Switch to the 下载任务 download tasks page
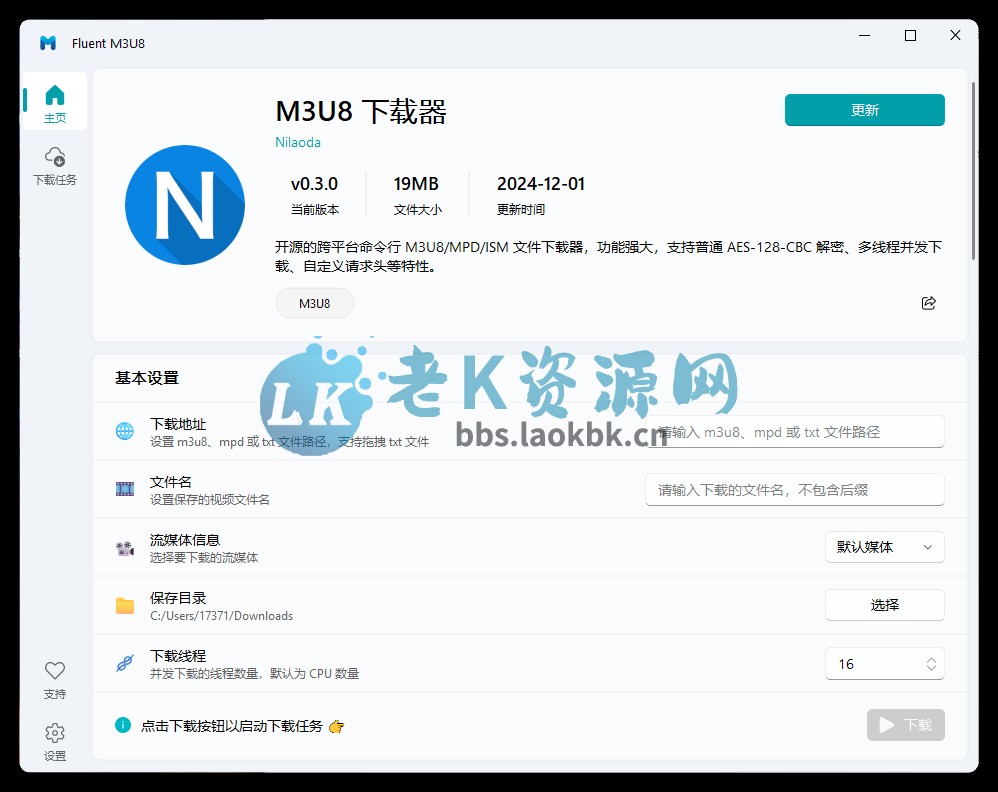 tap(55, 166)
